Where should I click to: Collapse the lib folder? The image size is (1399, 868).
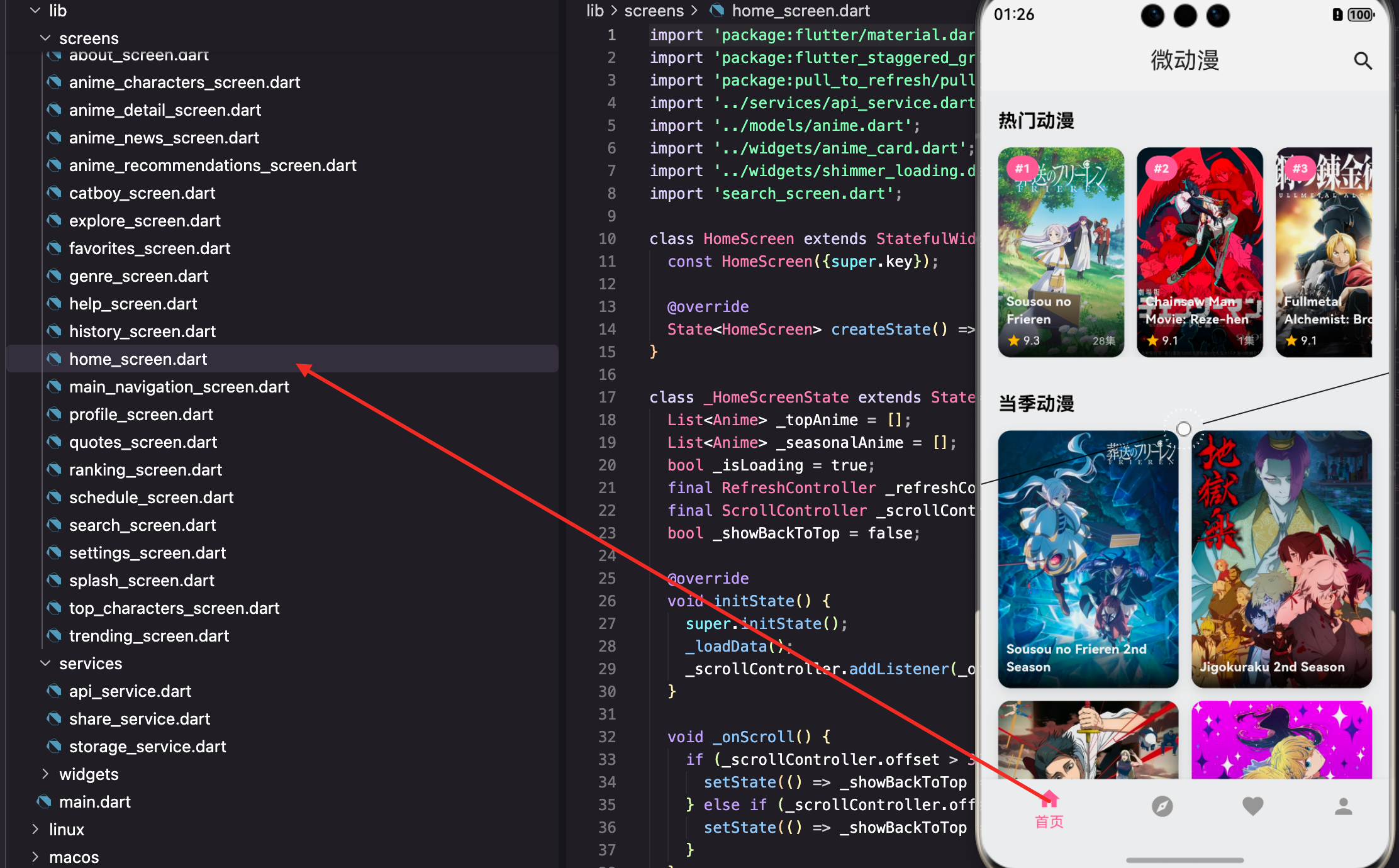[36, 11]
